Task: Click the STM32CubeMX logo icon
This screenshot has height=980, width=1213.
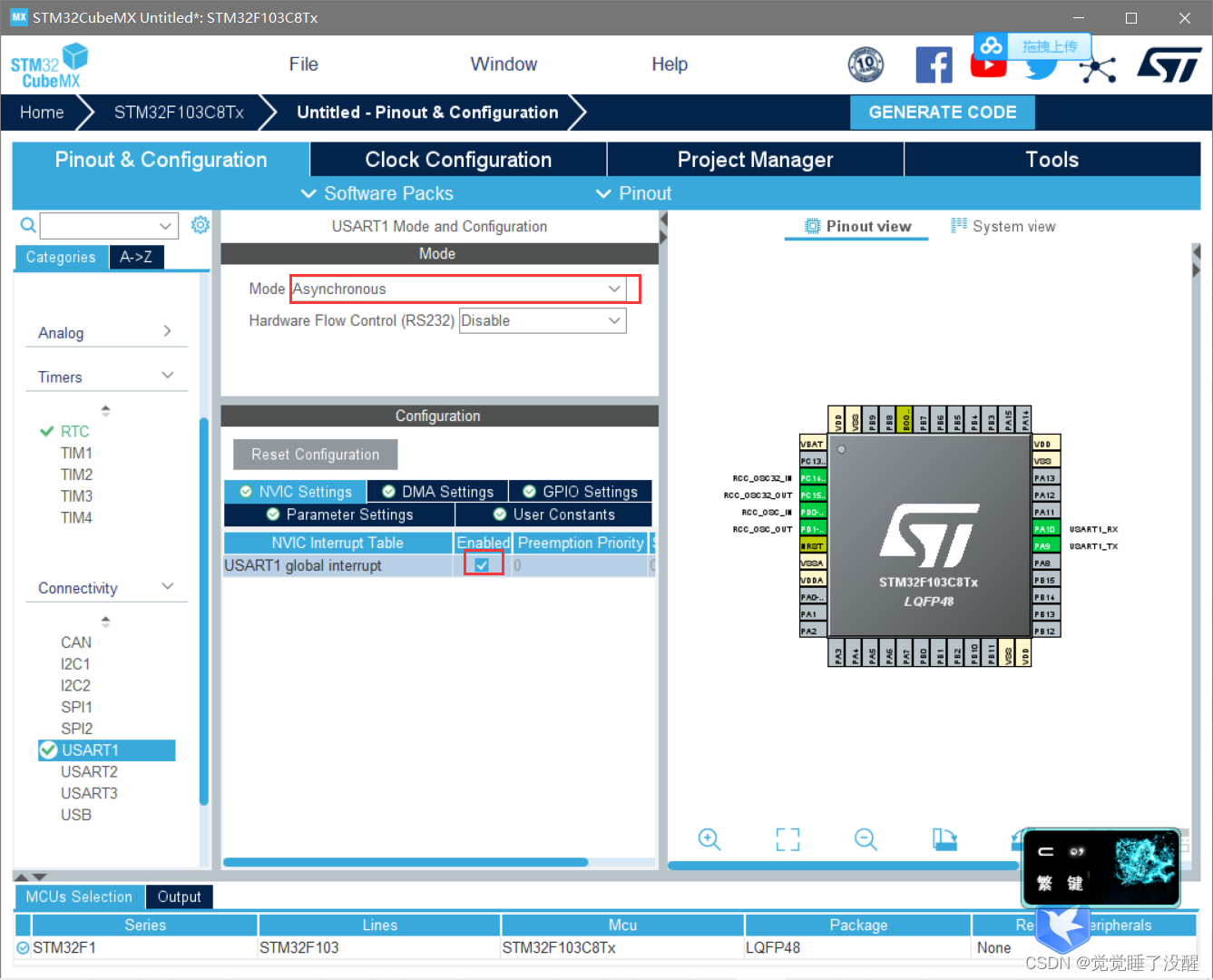Action: pos(50,65)
